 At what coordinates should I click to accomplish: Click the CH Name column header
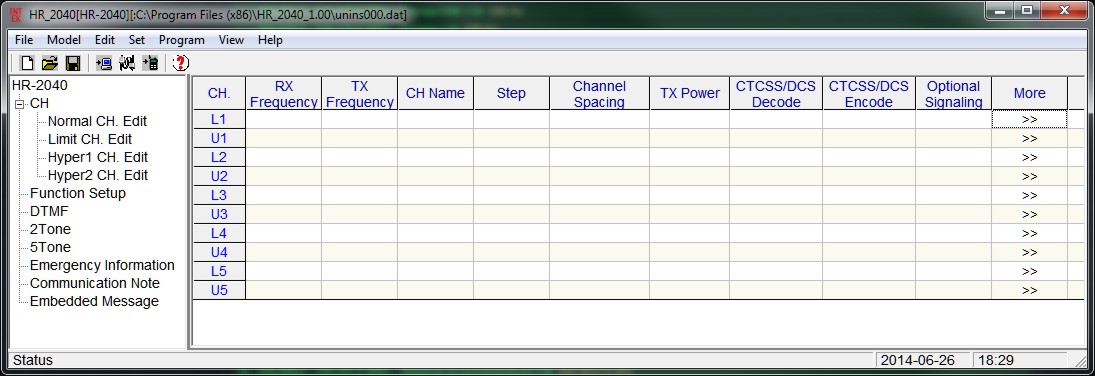pos(436,94)
